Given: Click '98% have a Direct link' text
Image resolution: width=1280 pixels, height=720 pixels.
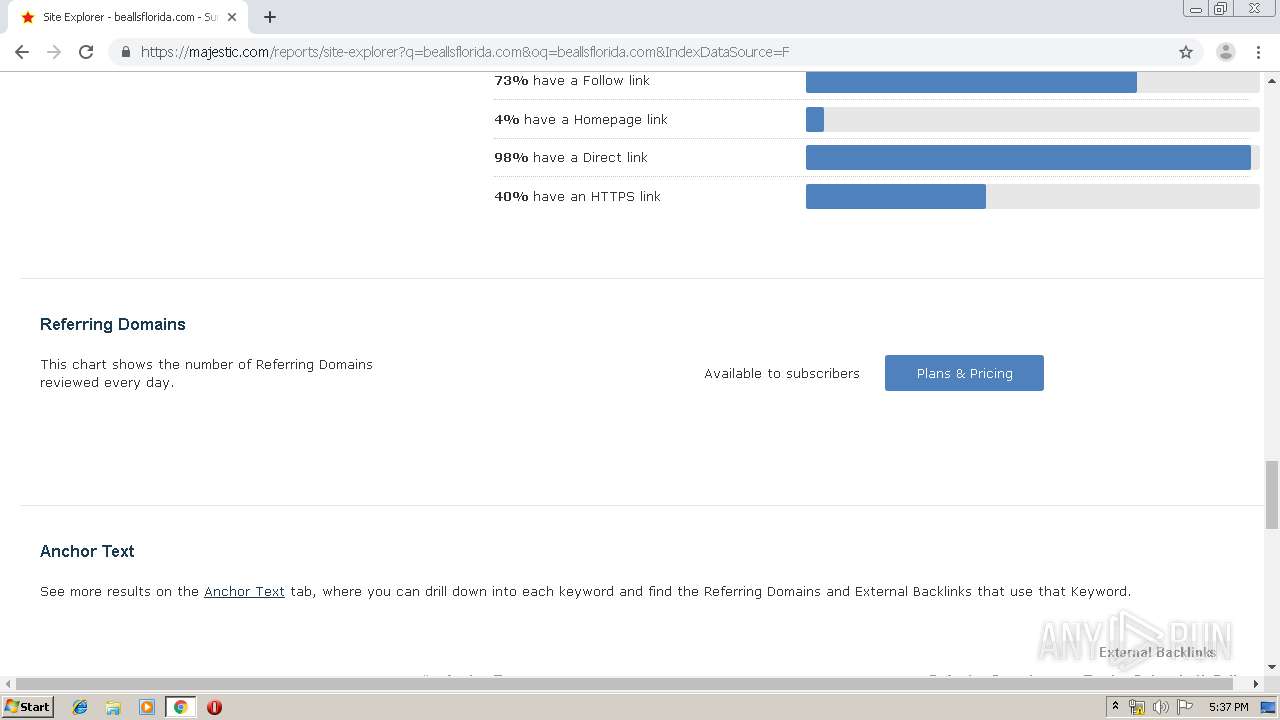Looking at the screenshot, I should [571, 158].
